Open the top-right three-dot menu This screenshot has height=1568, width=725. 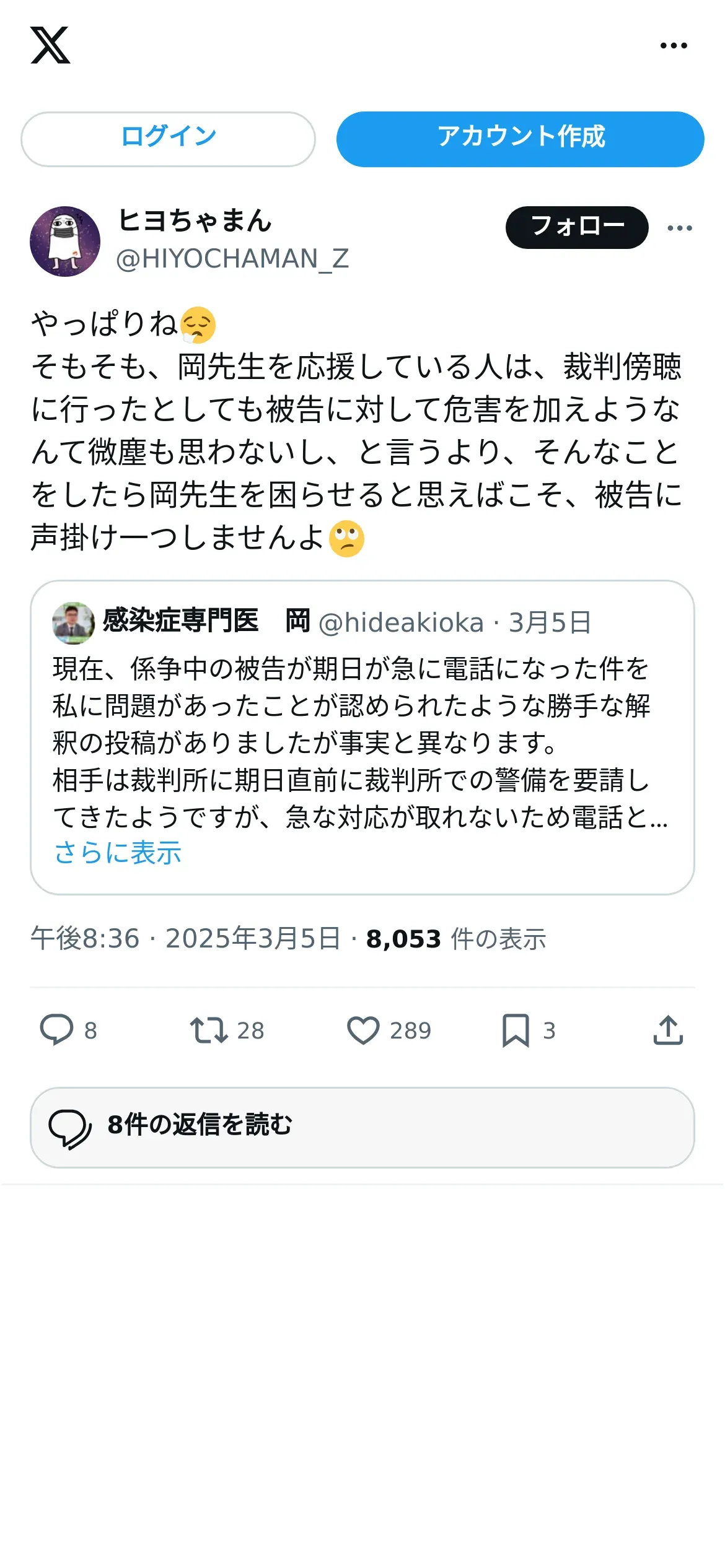pyautogui.click(x=673, y=45)
